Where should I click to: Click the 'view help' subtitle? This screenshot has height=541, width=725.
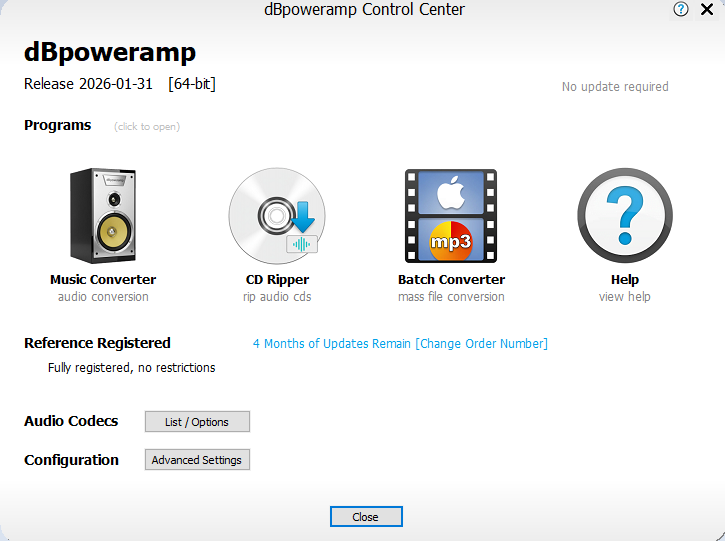point(625,297)
